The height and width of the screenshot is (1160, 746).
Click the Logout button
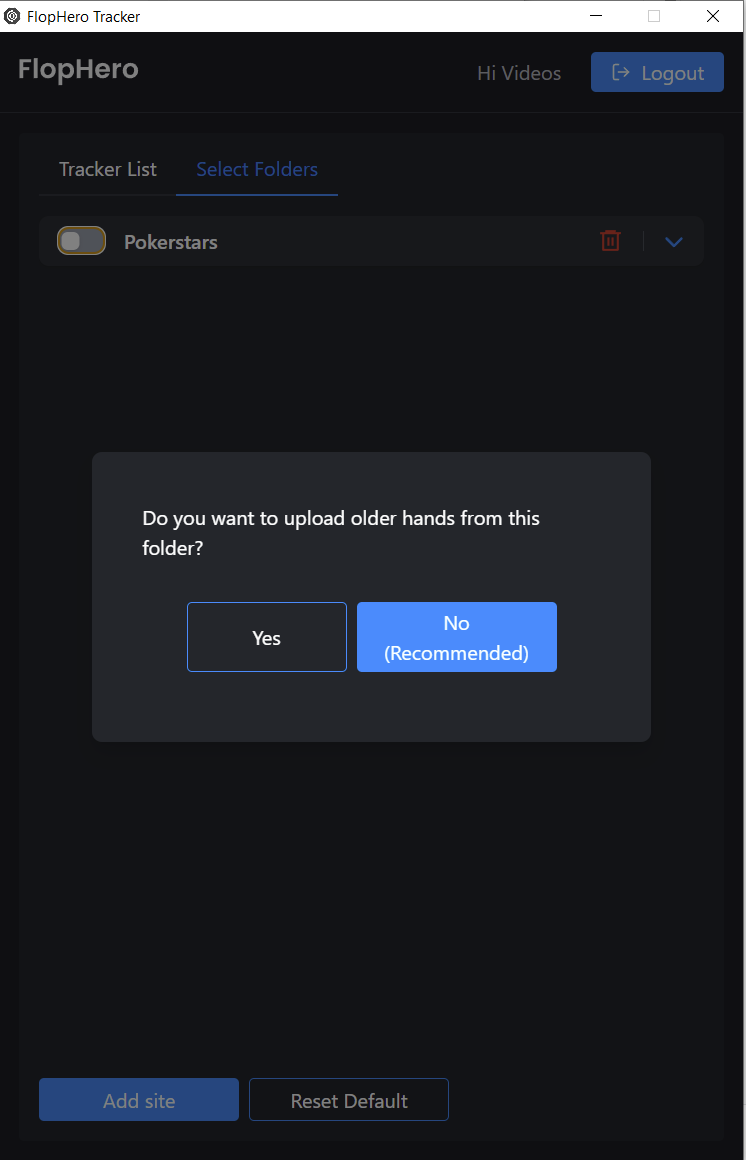tap(657, 72)
